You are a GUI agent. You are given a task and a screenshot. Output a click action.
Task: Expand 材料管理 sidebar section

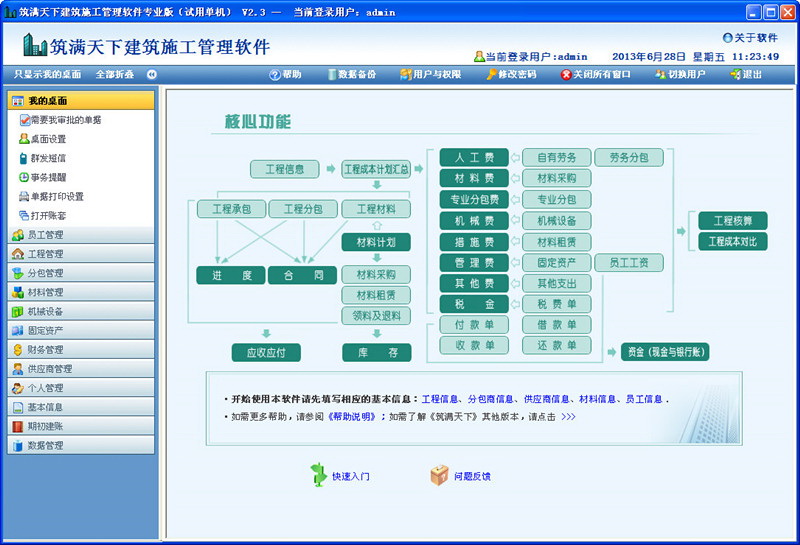pos(81,292)
